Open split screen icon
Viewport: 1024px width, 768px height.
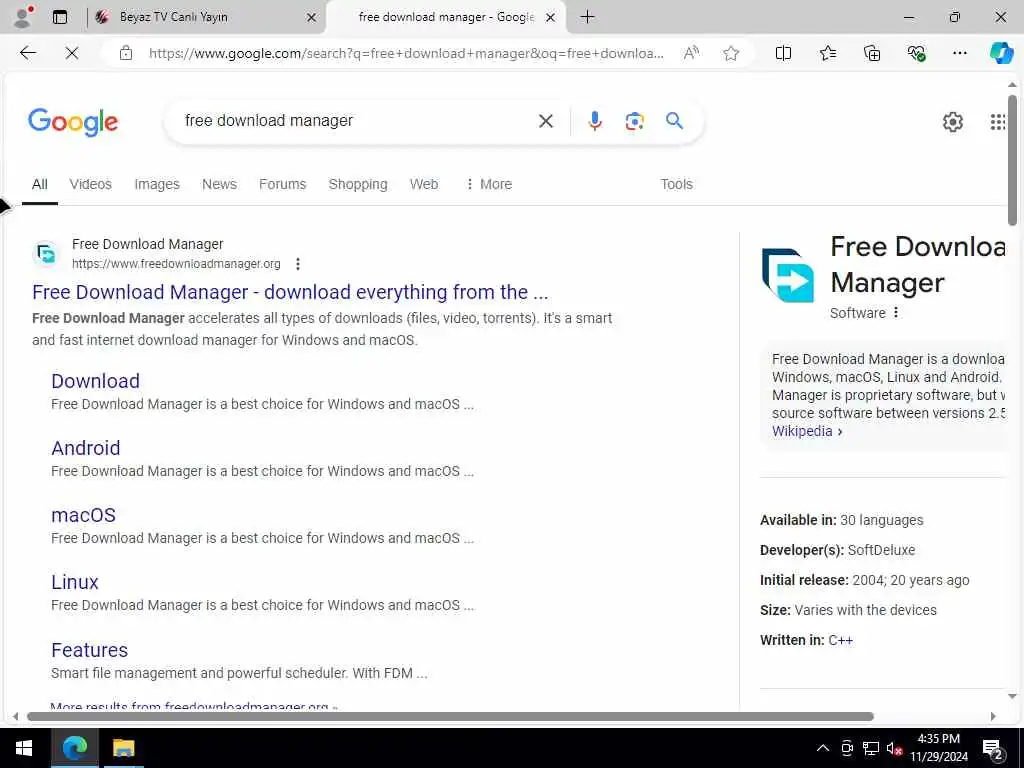click(783, 53)
